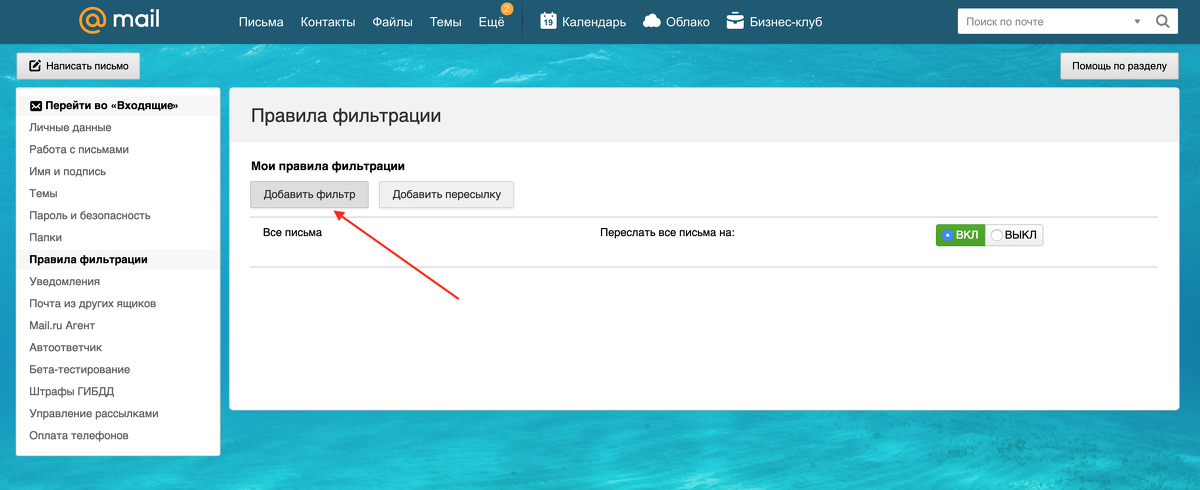Click the orange notification badge on Ещё
Screen dimensions: 1200x490
click(506, 9)
